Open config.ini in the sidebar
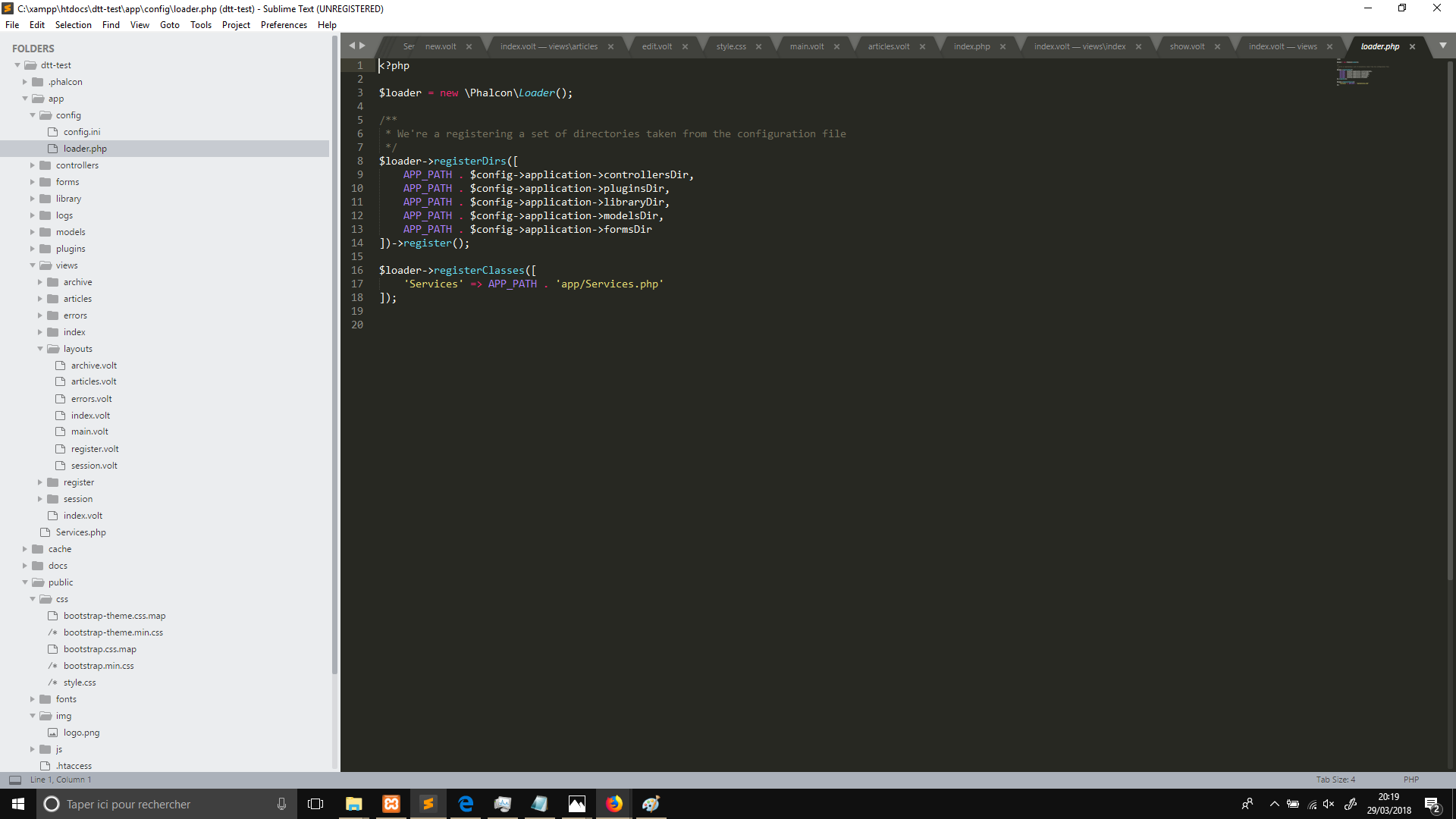1456x819 pixels. pos(82,132)
